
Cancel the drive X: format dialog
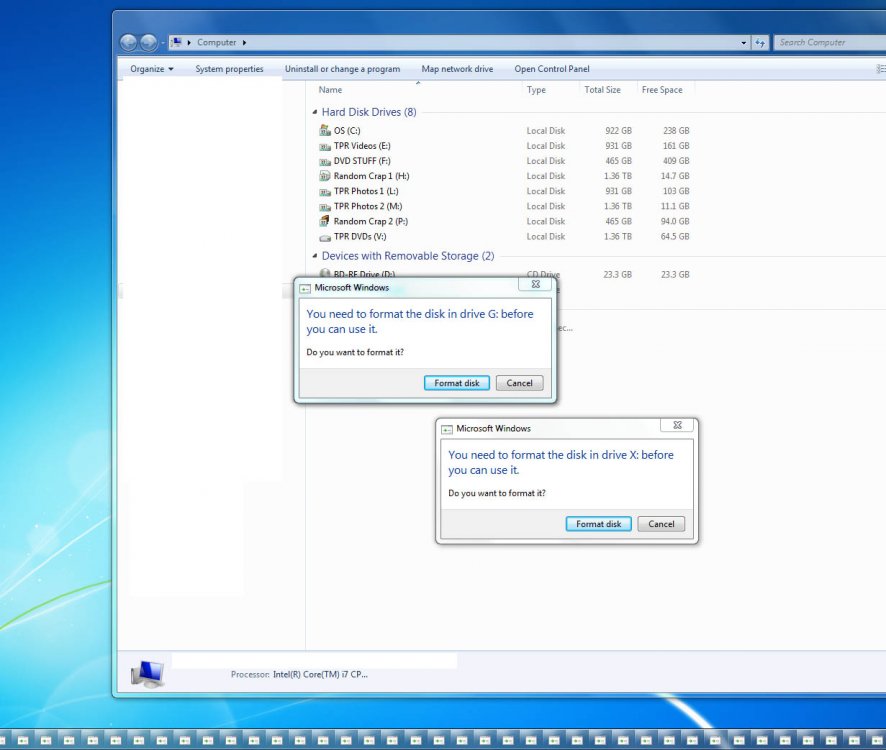coord(661,524)
